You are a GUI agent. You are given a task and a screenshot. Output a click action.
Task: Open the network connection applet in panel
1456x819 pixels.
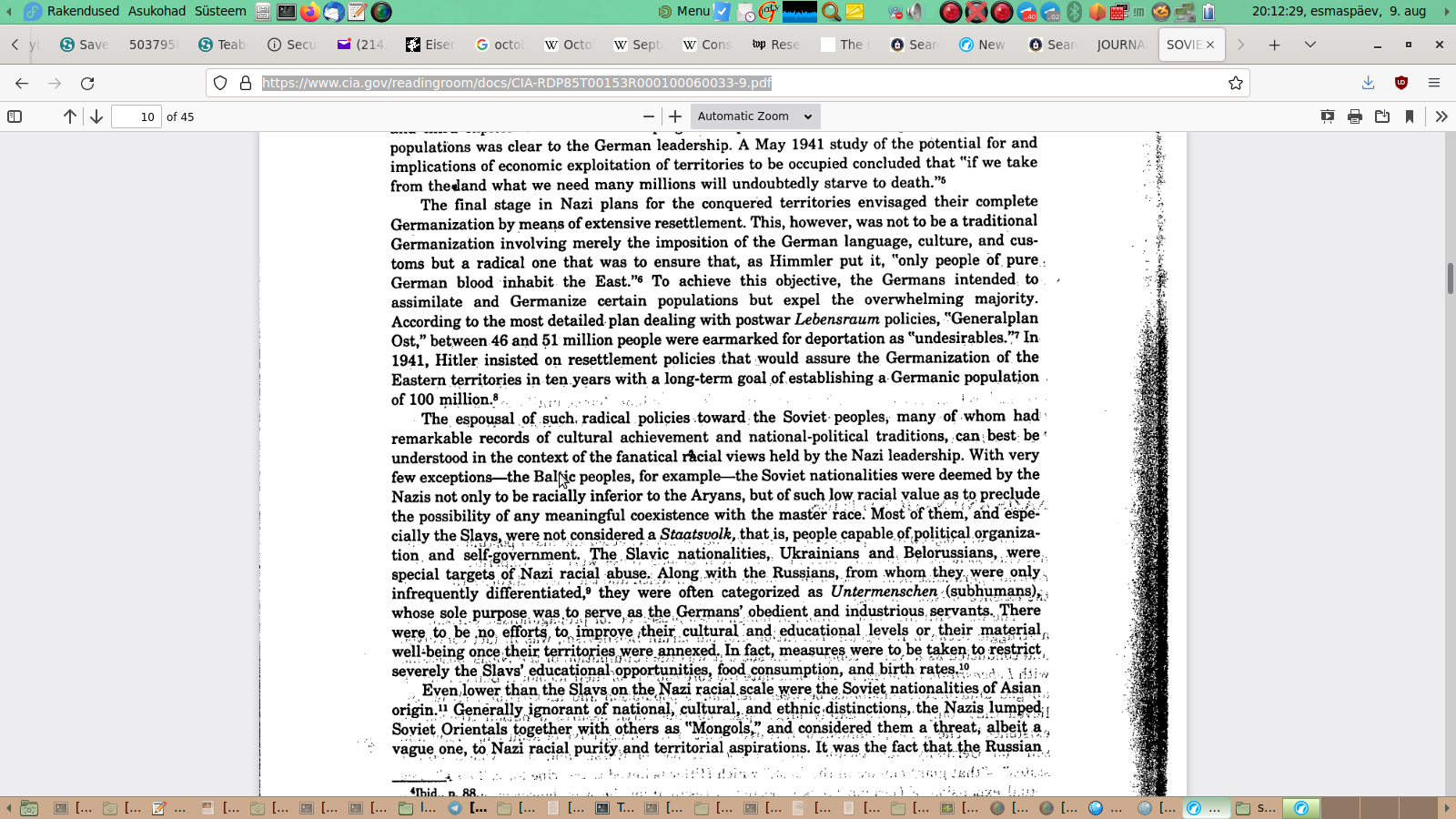point(1185,12)
